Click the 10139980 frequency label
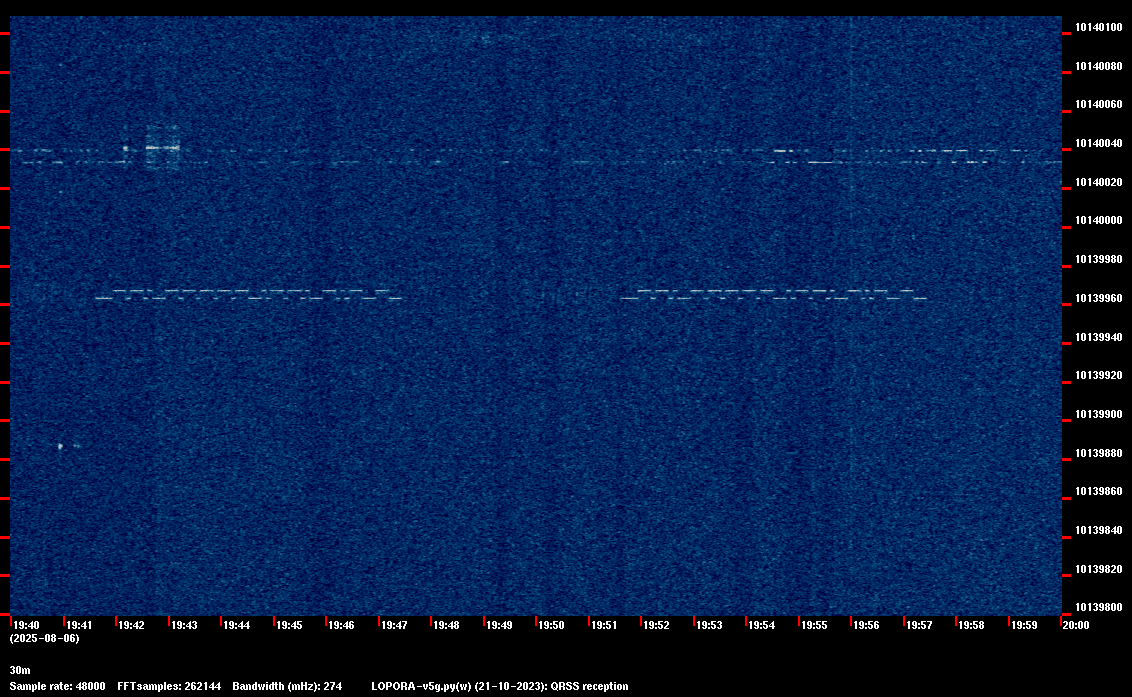The image size is (1132, 697). click(x=1098, y=259)
